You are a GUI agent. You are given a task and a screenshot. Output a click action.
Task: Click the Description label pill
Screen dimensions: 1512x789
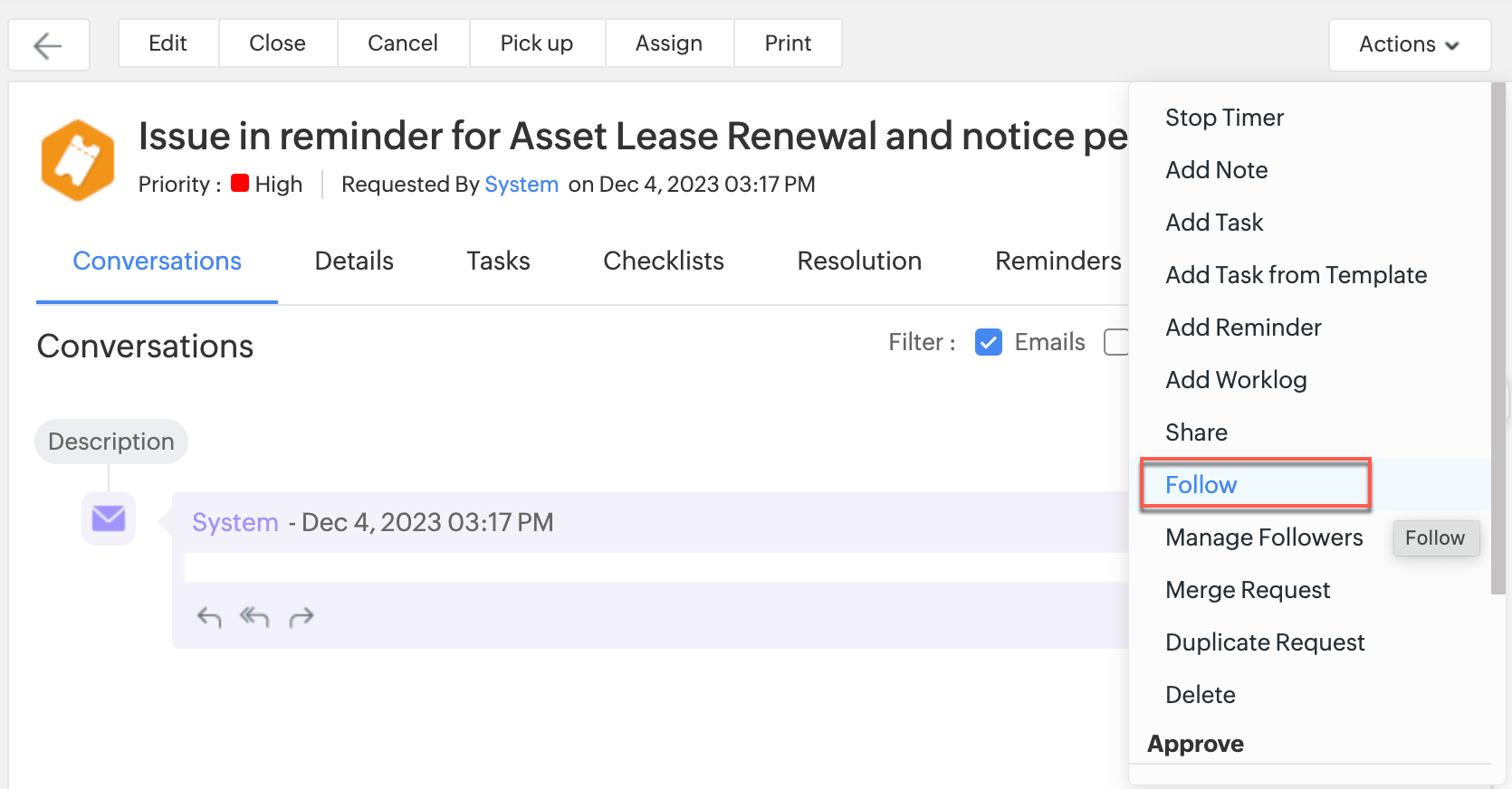tap(111, 442)
